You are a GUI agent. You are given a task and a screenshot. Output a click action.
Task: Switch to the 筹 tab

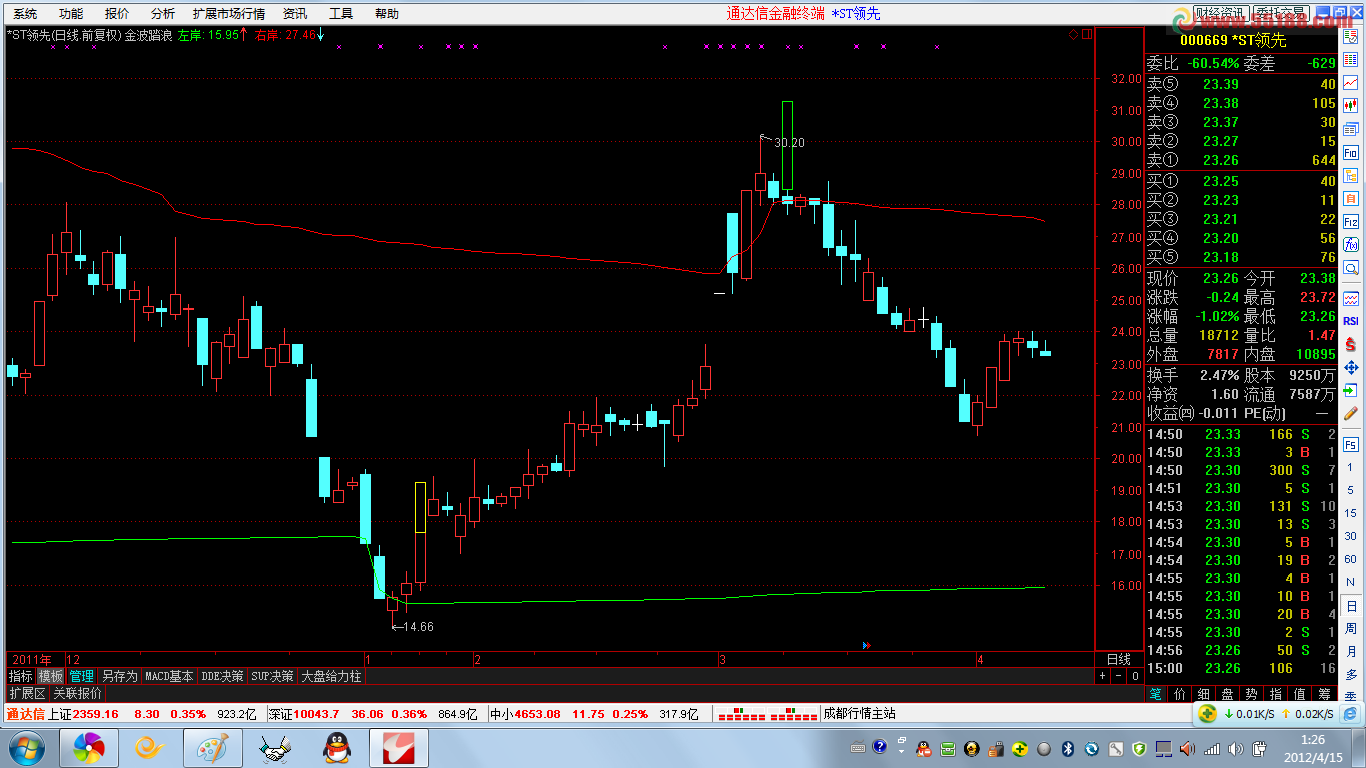click(1324, 693)
